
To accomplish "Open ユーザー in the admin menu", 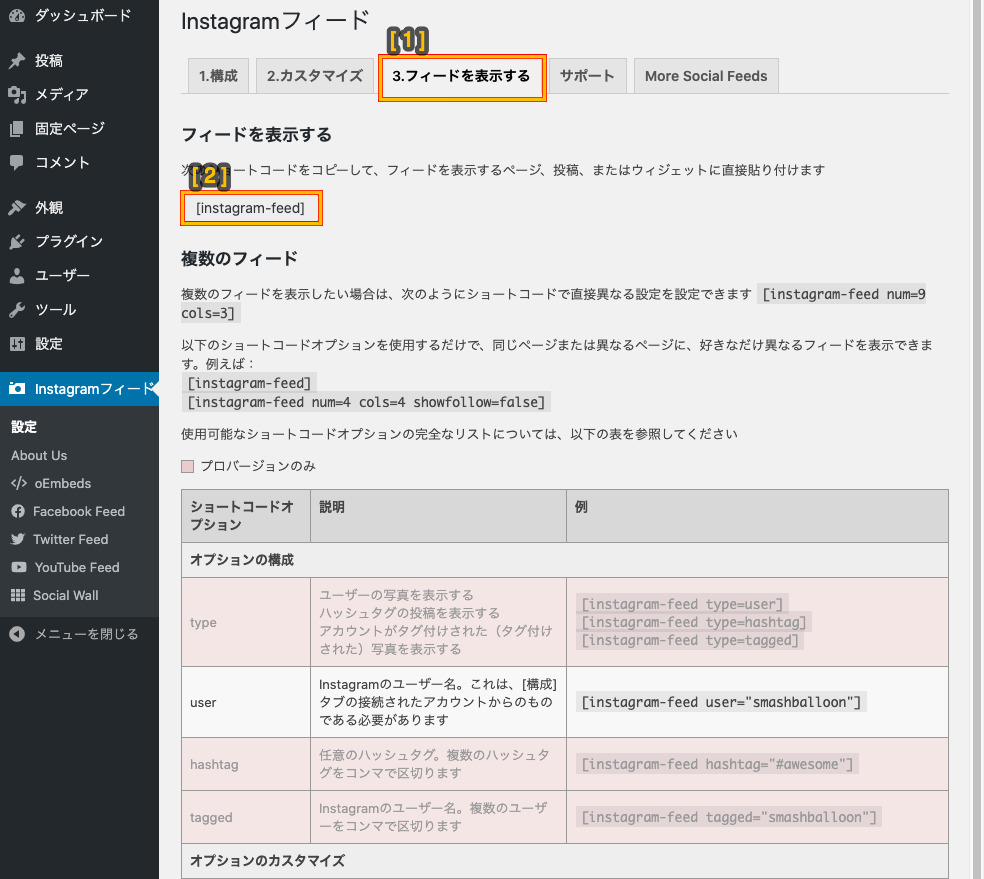I will click(x=79, y=275).
